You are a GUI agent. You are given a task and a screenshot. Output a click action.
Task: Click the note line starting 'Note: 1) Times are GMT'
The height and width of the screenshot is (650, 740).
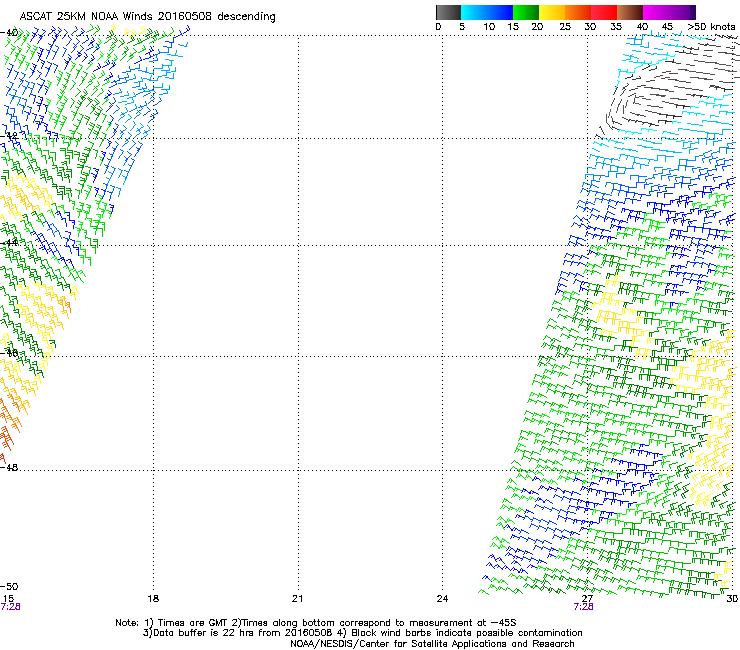[316, 623]
